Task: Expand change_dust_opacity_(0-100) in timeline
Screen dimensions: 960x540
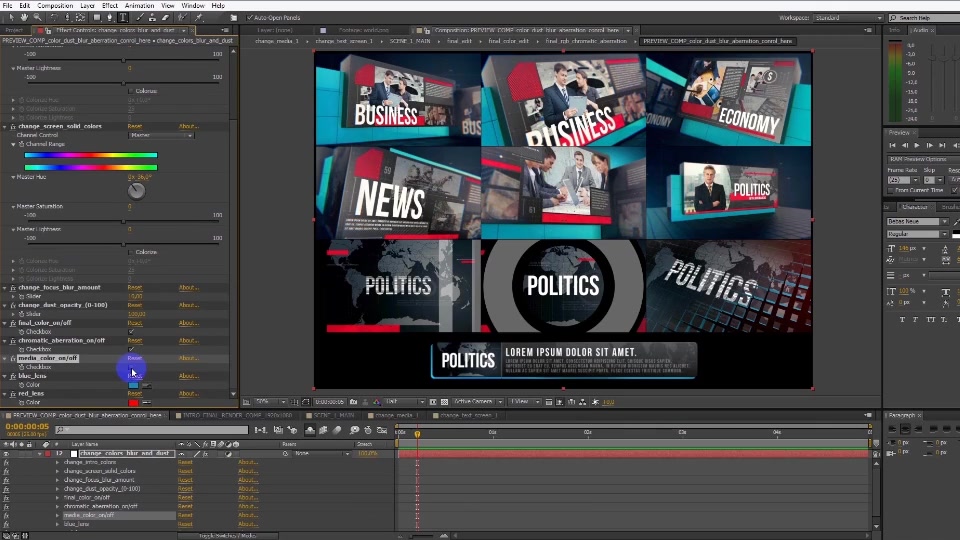Action: click(x=58, y=489)
